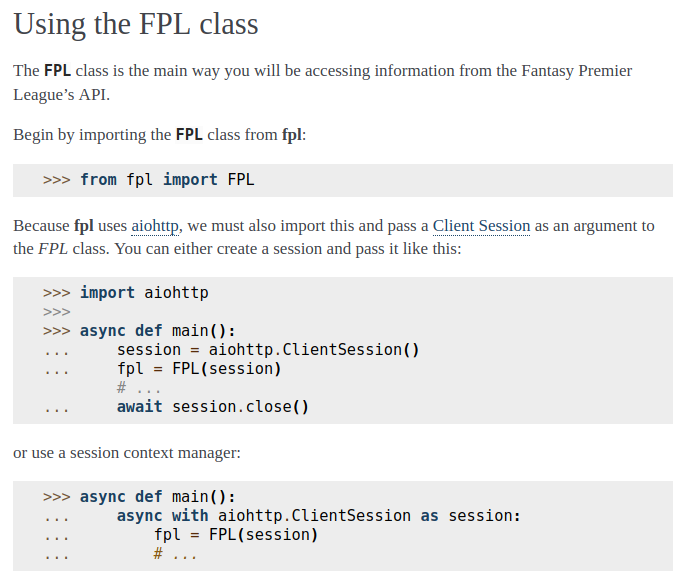Screen dimensions: 687x585
Task: Click the bold 'fpl' in 'class from fpl:'
Action: 292,135
